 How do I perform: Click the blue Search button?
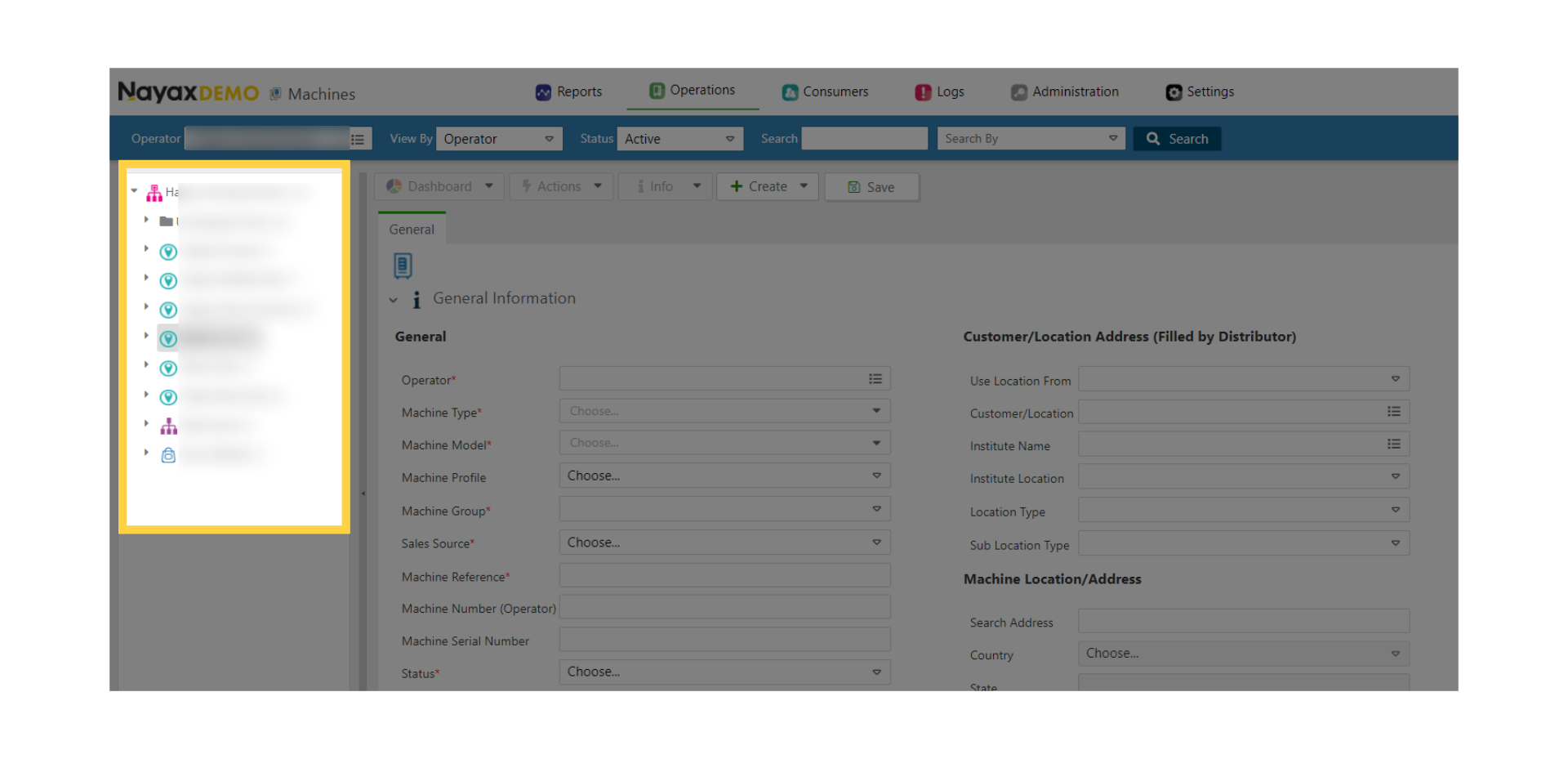pos(1177,139)
